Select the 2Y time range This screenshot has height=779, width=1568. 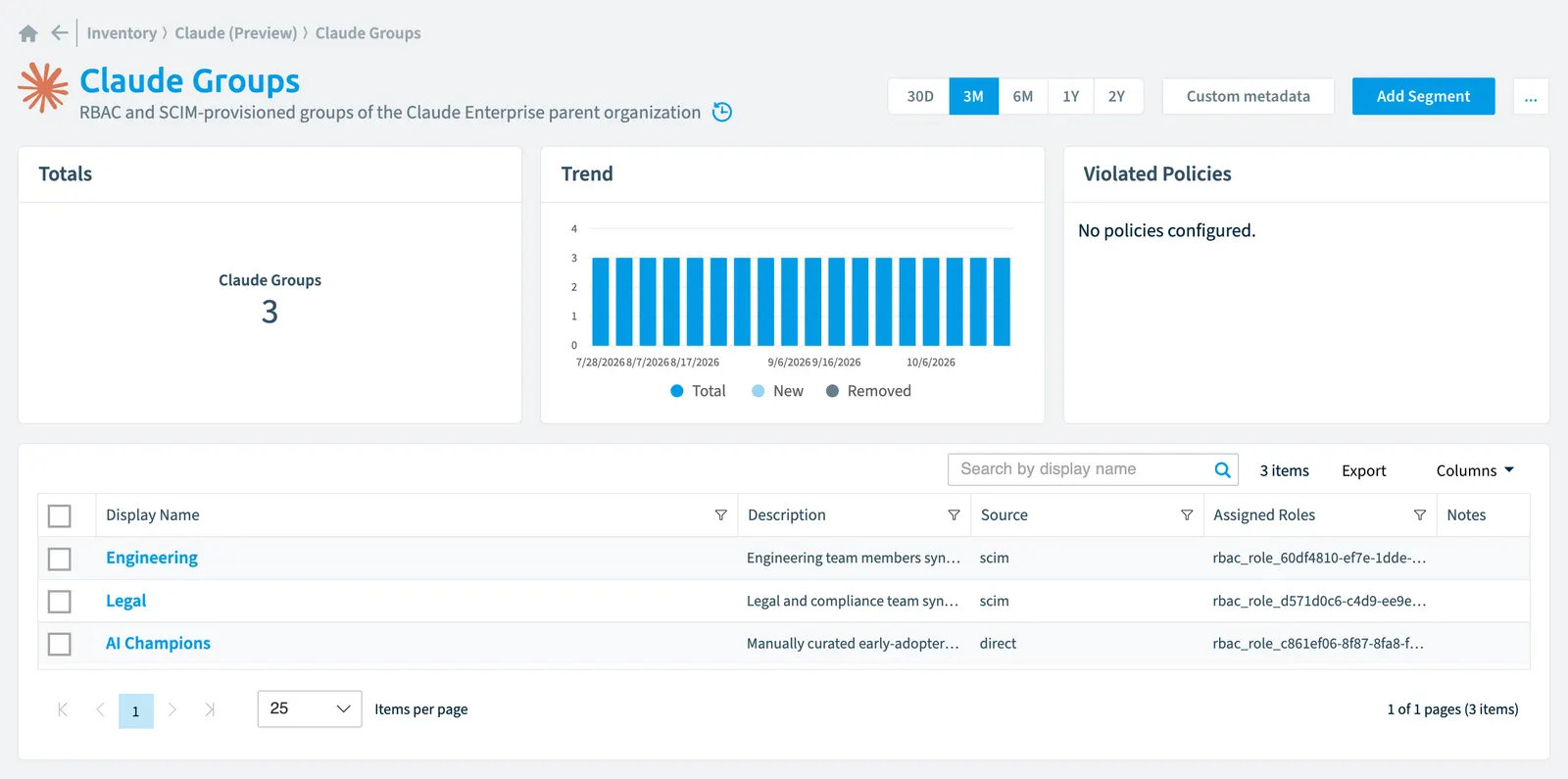(x=1117, y=96)
